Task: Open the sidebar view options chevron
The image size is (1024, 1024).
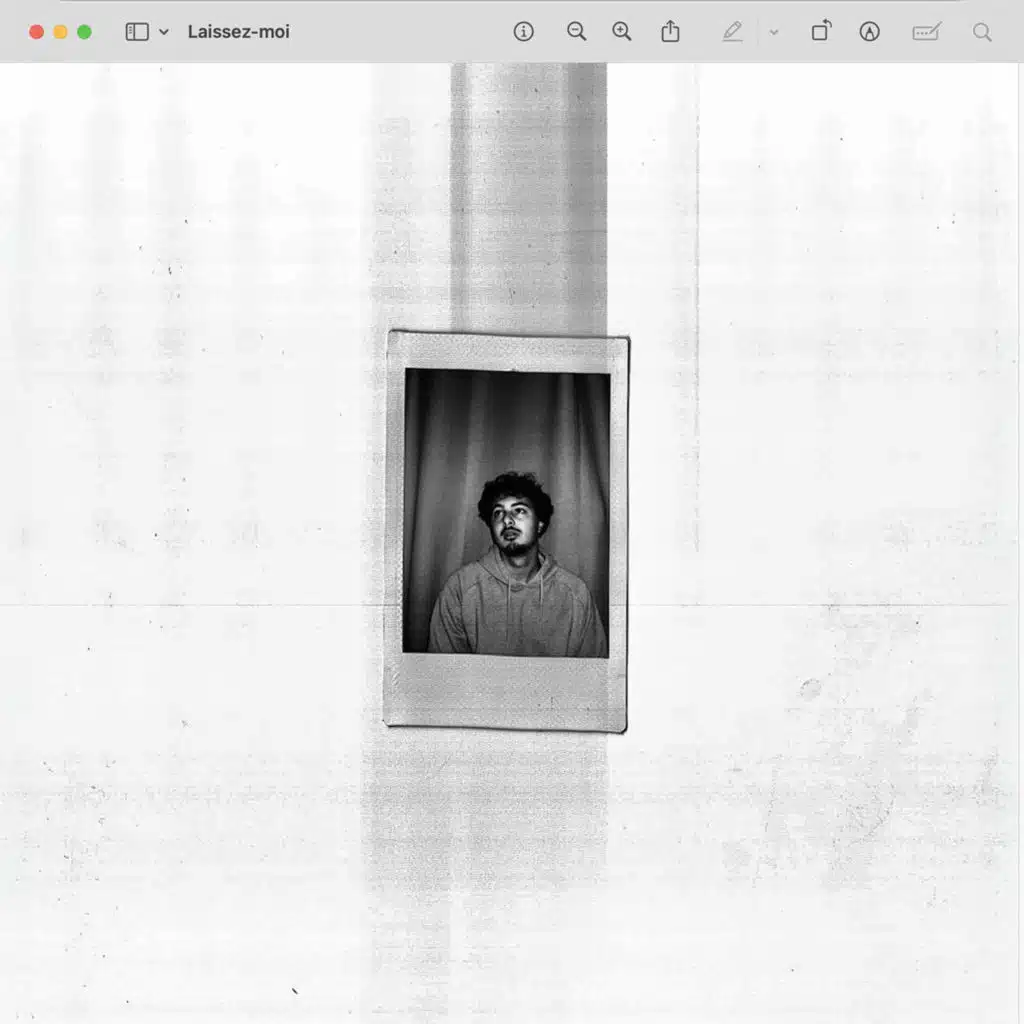Action: pos(164,32)
